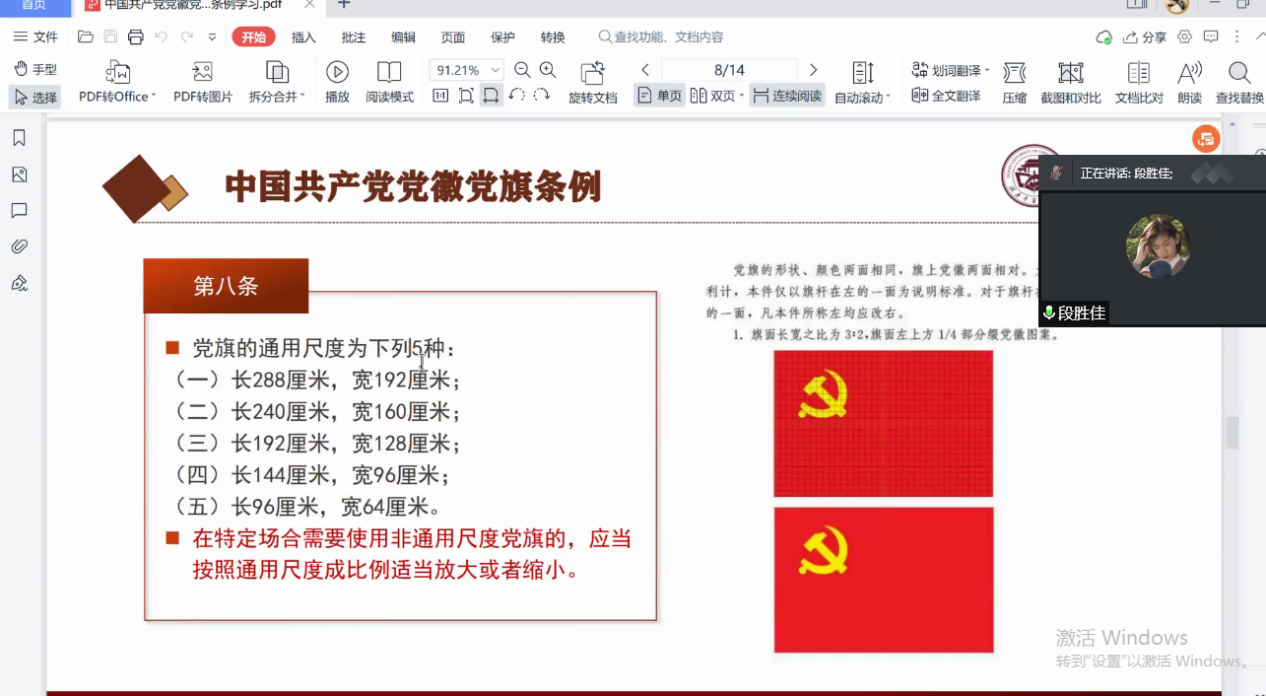Open the 91.21% zoom level dropdown

click(495, 70)
